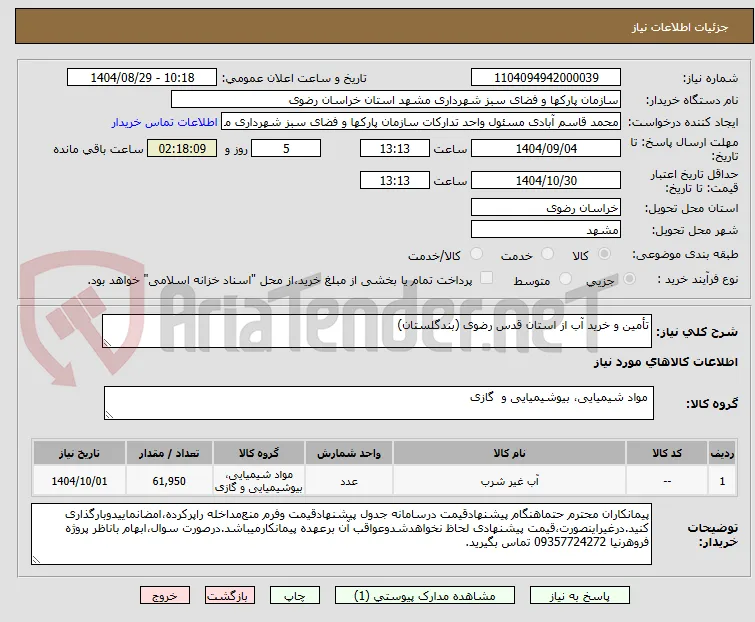Viewport: 755px width, 622px height.
Task: Click the remaining time countdown 02:18:09
Action: tap(182, 148)
